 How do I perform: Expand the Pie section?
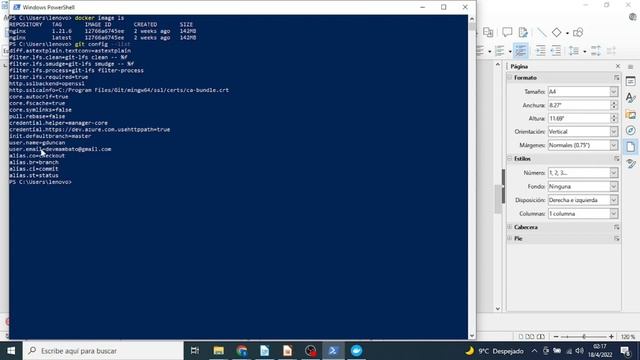[510, 238]
